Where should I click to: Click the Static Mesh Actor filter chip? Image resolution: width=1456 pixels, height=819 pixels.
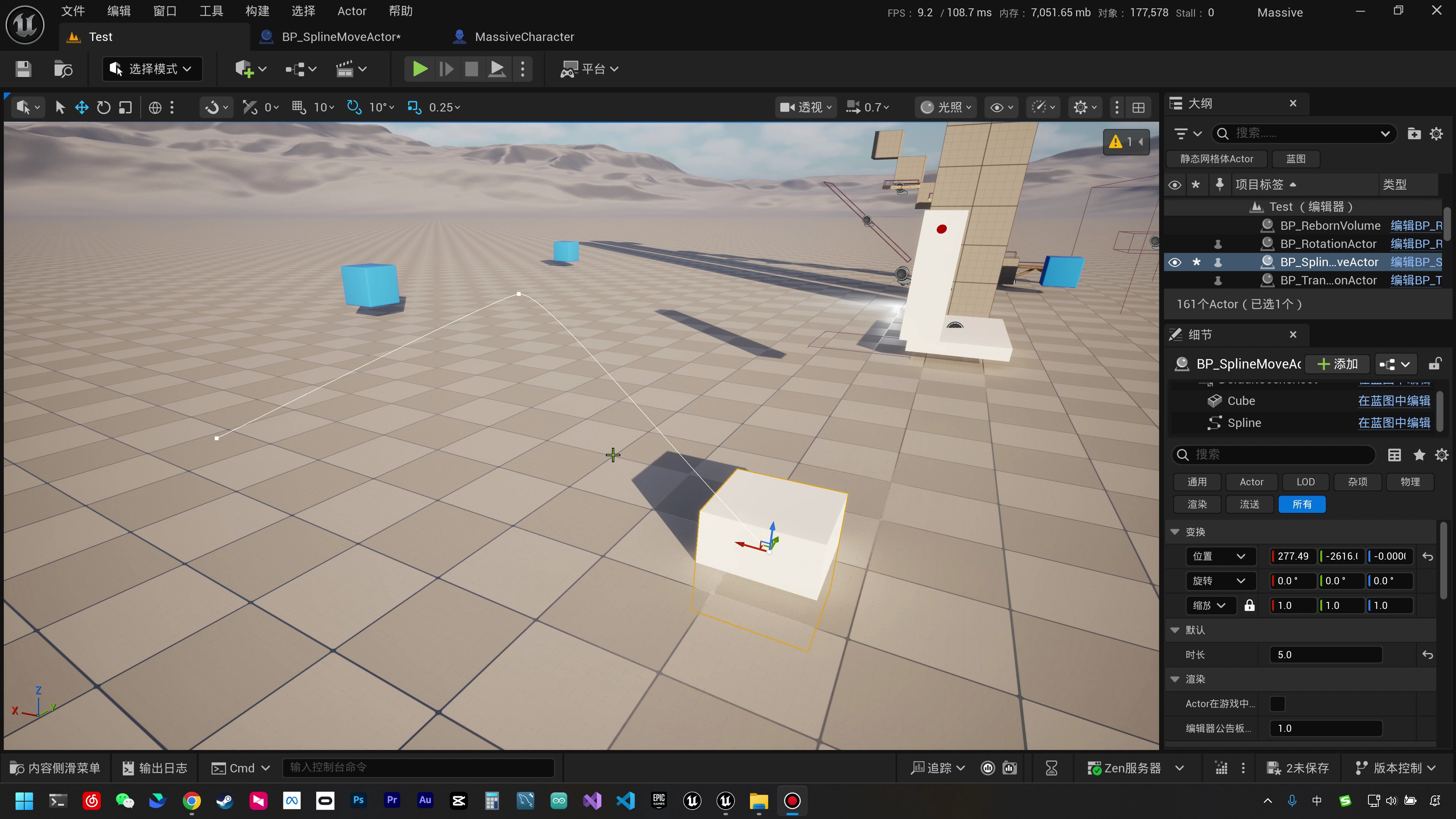tap(1216, 159)
